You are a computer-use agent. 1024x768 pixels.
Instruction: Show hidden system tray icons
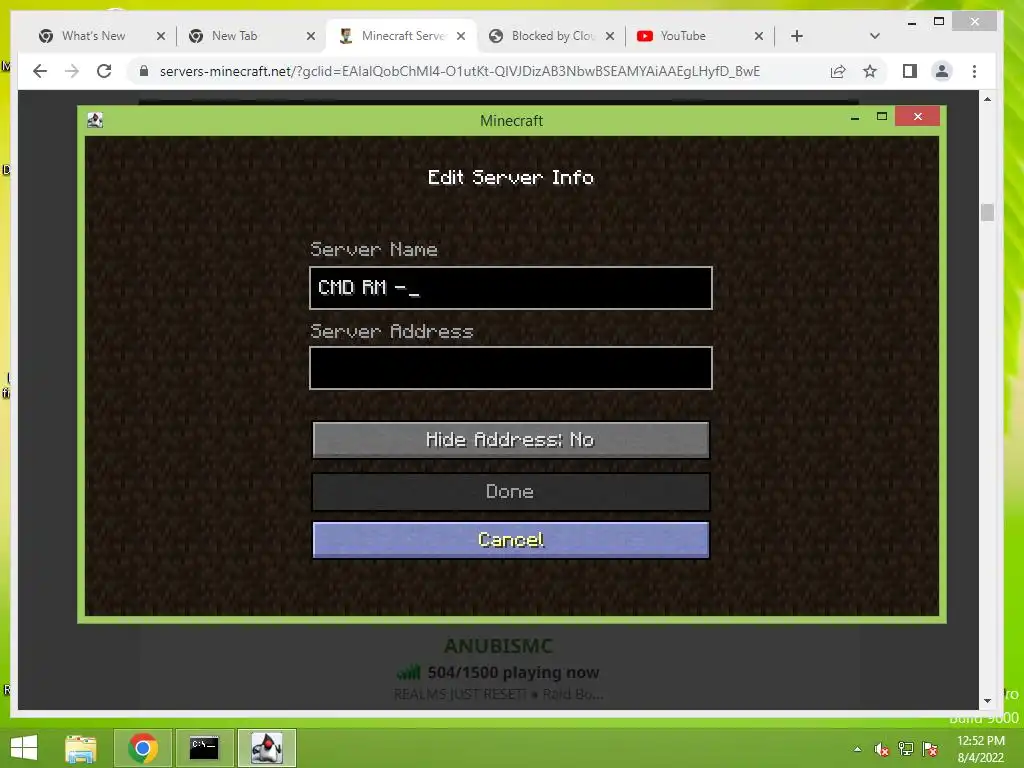(857, 750)
